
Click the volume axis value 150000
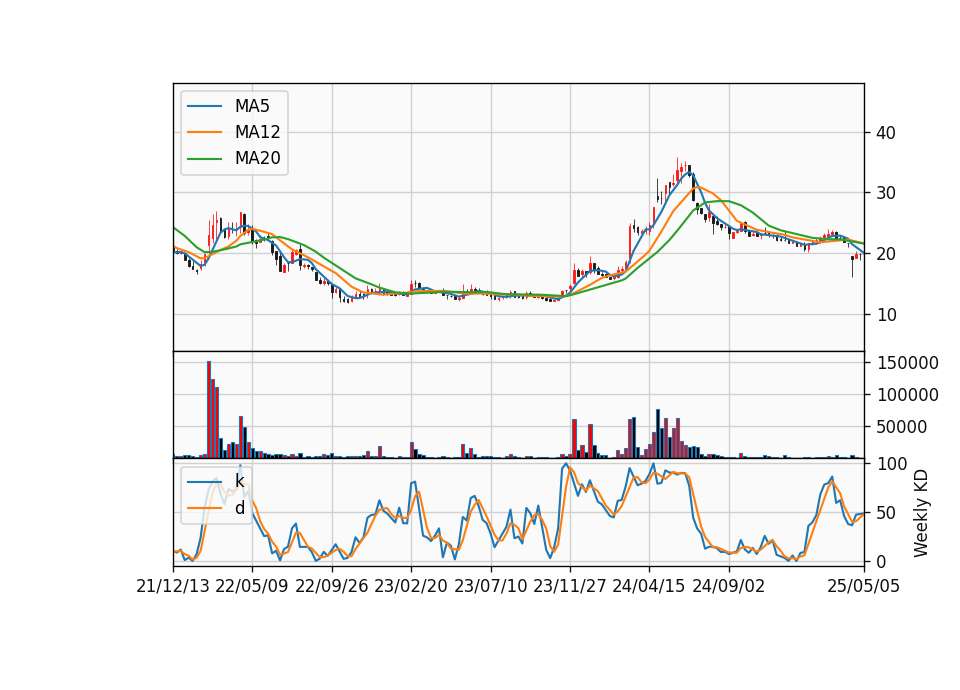click(x=907, y=363)
